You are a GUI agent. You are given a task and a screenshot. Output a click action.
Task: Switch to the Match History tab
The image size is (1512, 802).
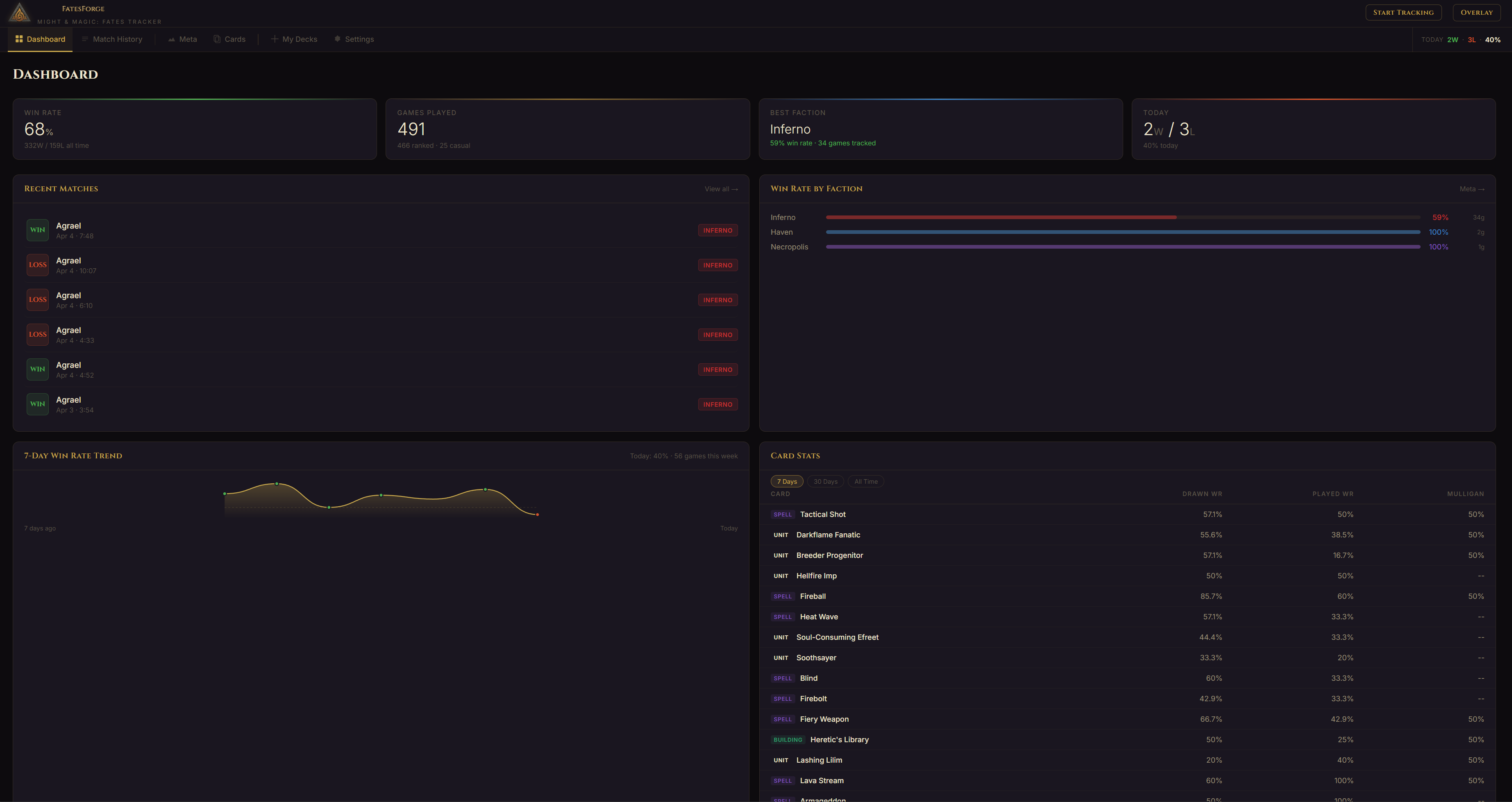point(117,39)
